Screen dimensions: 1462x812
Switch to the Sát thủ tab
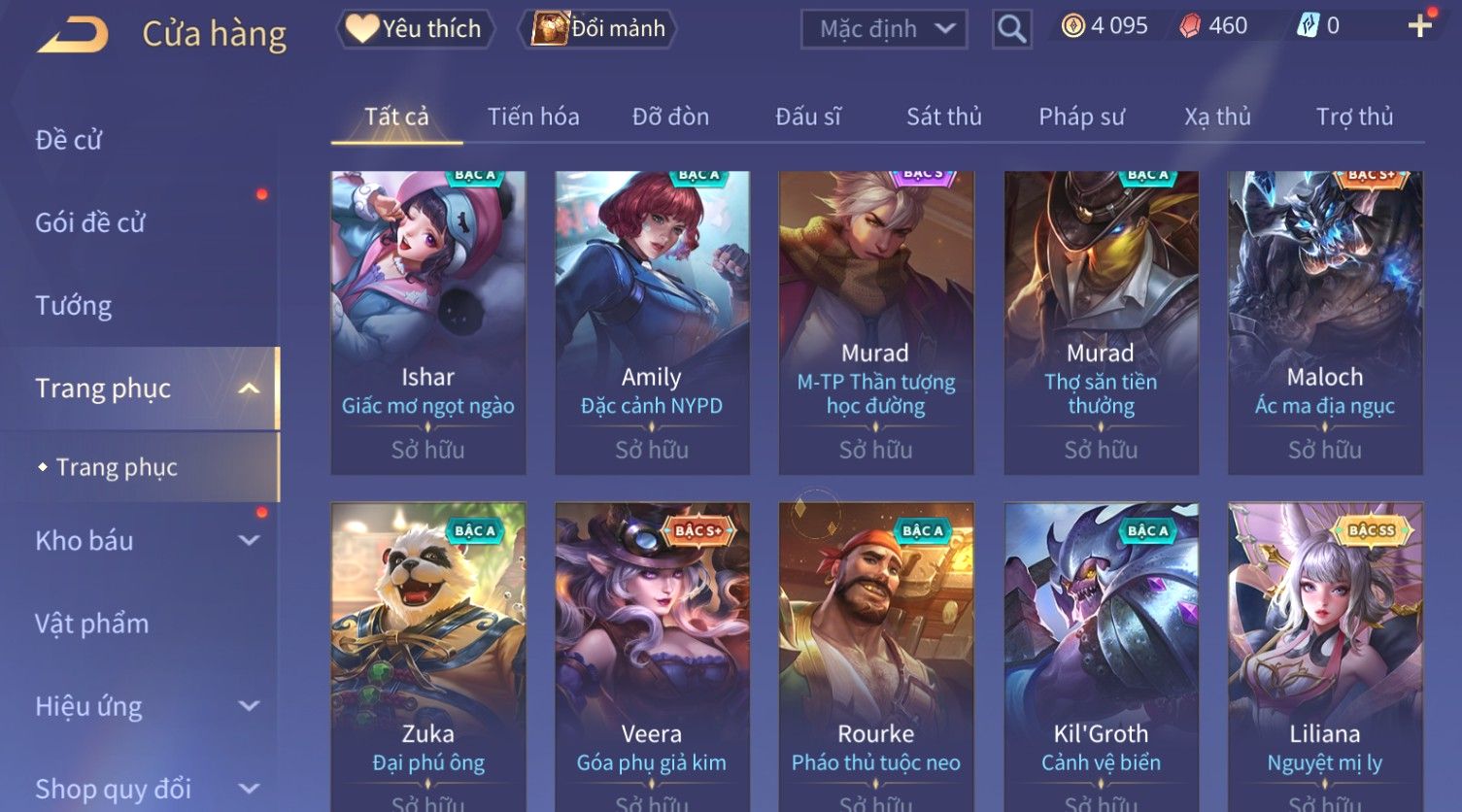pyautogui.click(x=943, y=117)
